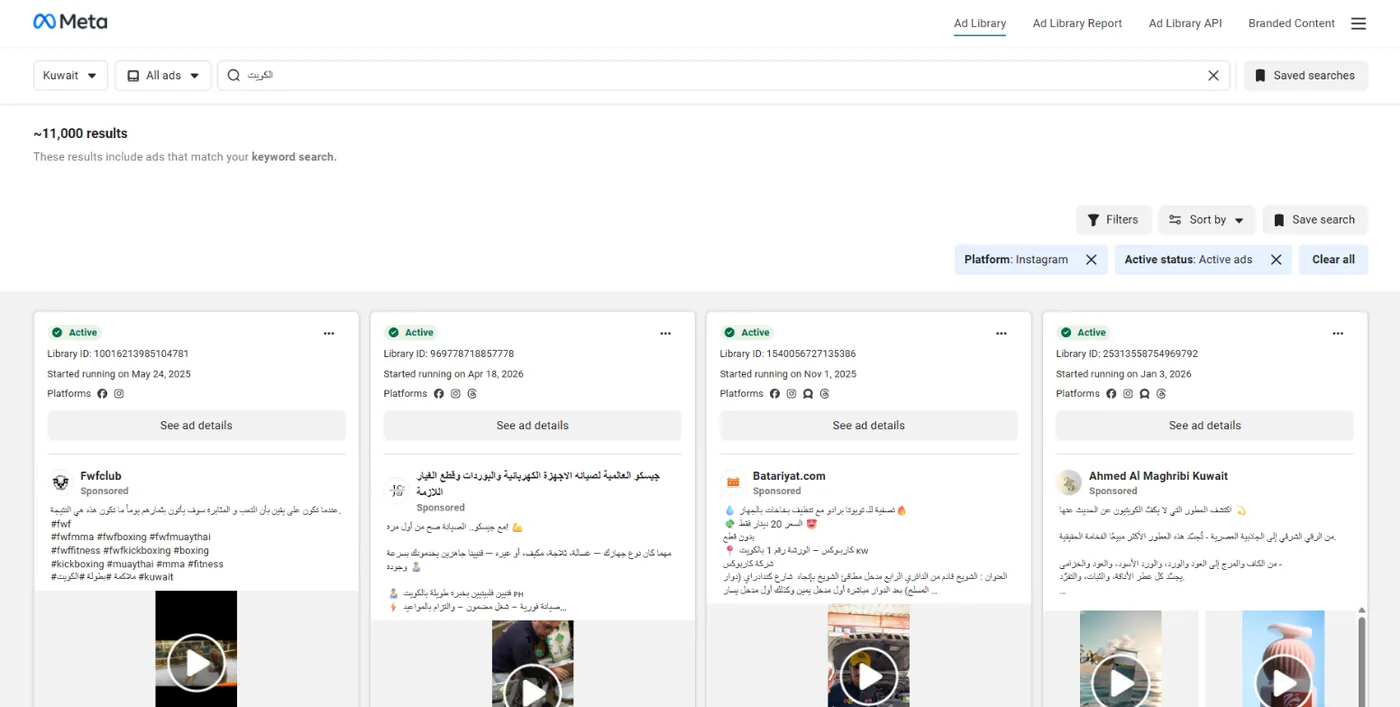1400x707 pixels.
Task: Remove the Active status filter chip
Action: click(1276, 259)
